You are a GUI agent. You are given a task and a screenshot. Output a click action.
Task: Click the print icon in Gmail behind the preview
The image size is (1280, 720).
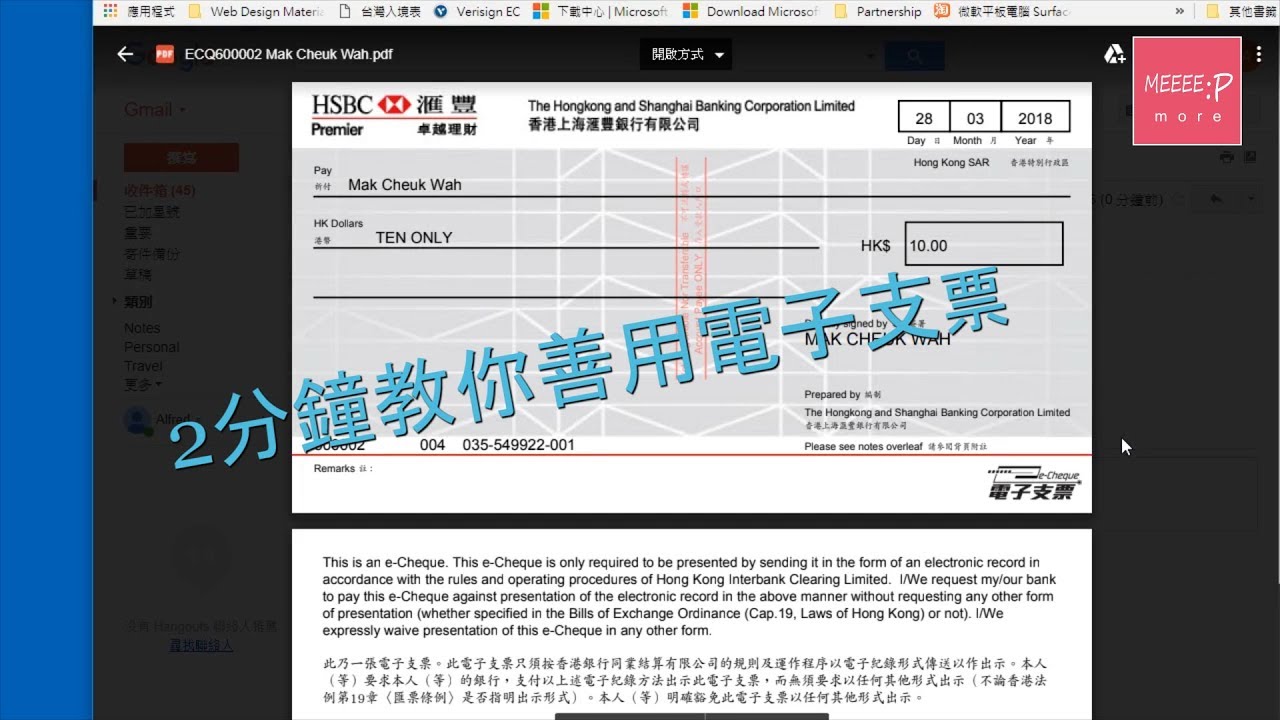1227,157
